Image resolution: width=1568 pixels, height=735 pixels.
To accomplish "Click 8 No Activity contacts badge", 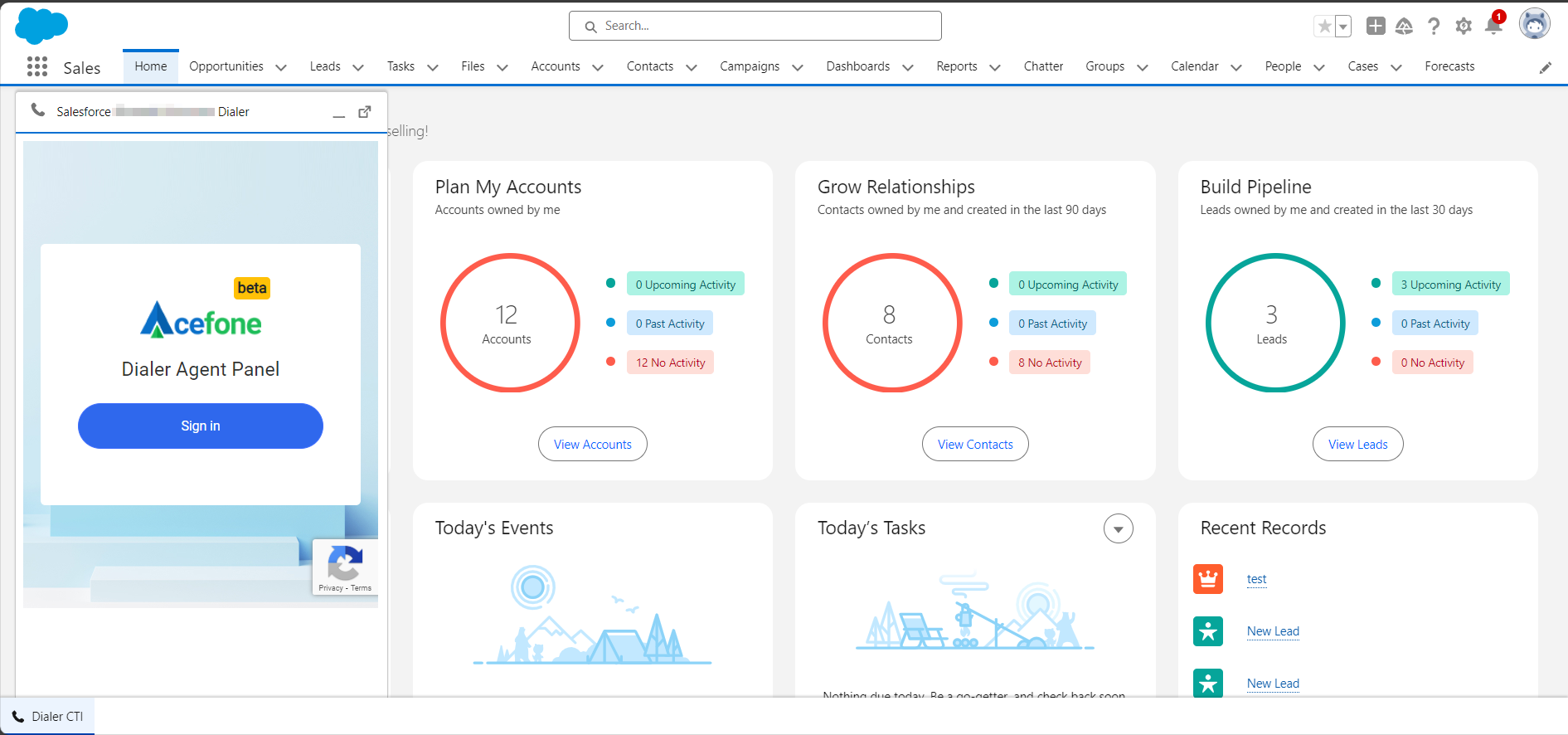I will tap(1050, 363).
